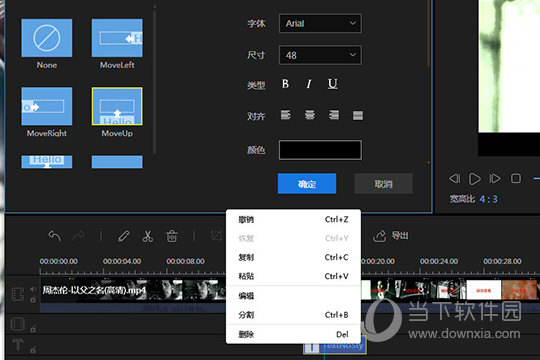Click the 00:00:24.00 mark on the ruler

pos(439,261)
